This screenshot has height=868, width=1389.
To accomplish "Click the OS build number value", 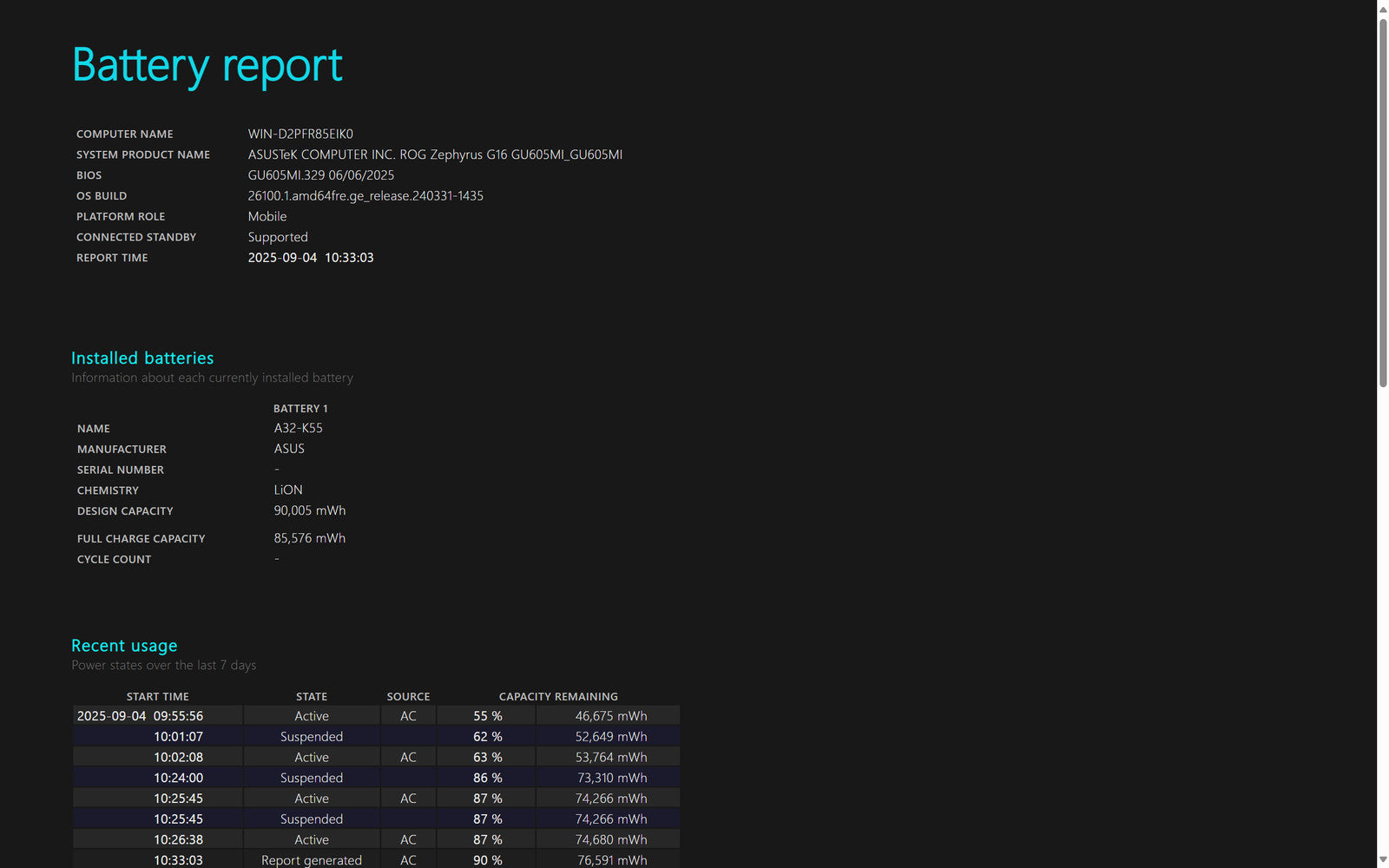I will point(365,196).
